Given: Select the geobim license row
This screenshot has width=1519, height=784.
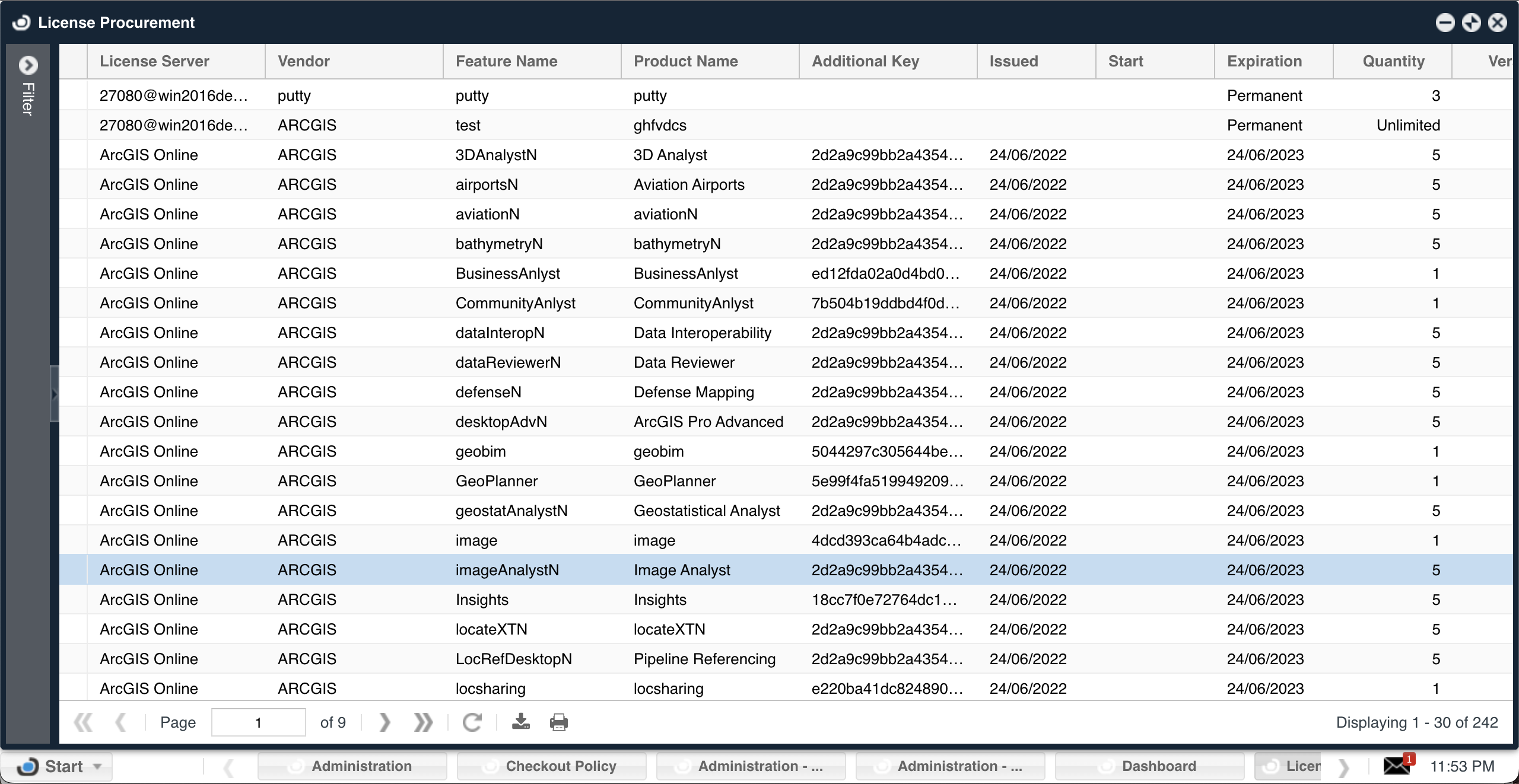Looking at the screenshot, I should (x=481, y=451).
